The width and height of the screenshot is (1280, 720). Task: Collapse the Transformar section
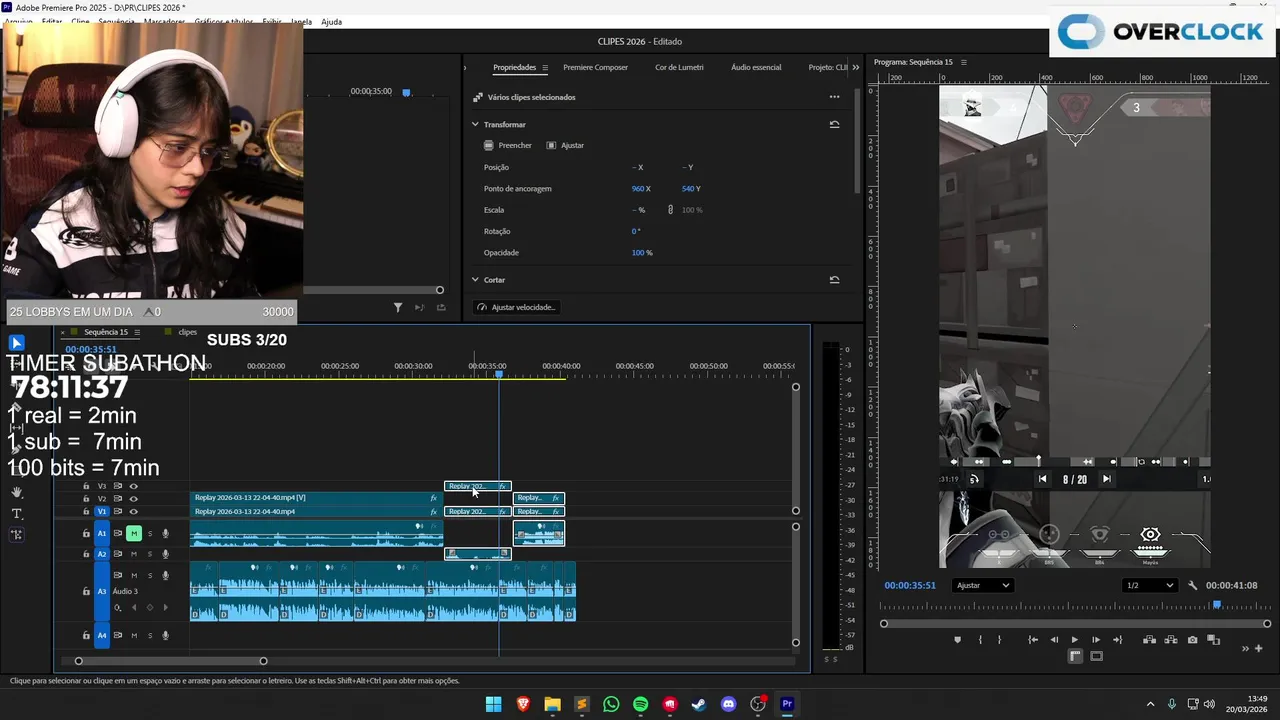point(475,125)
